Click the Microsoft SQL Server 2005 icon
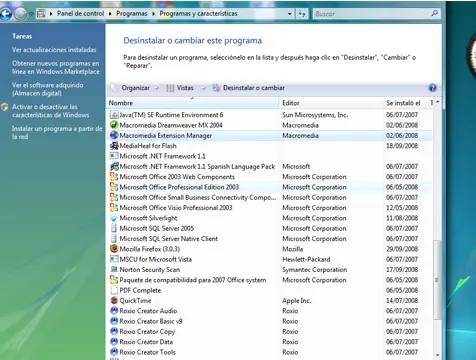This screenshot has width=476, height=360. pos(114,228)
